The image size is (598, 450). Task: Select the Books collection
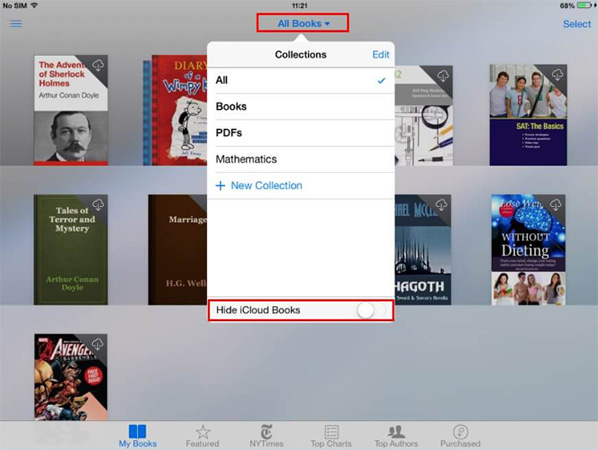301,106
